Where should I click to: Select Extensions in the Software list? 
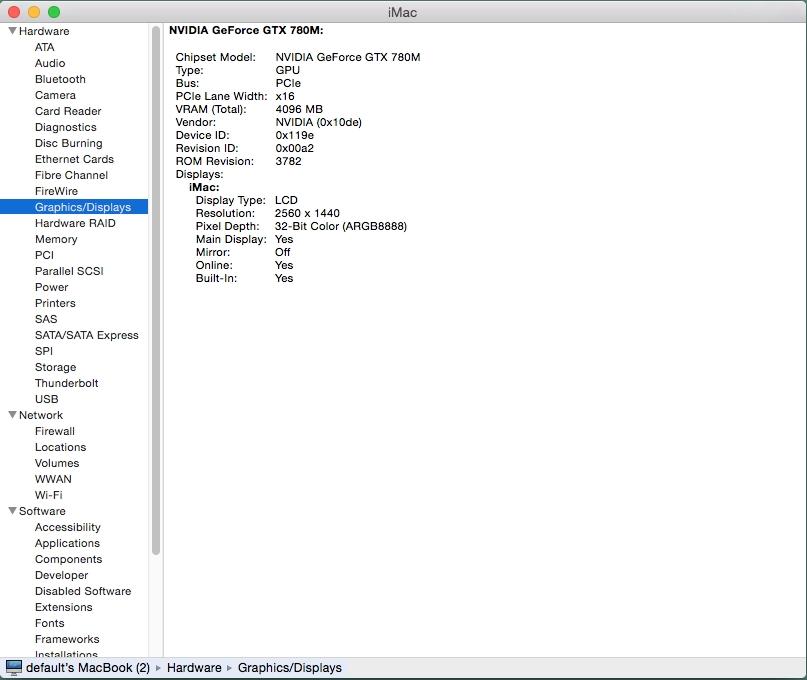[63, 607]
